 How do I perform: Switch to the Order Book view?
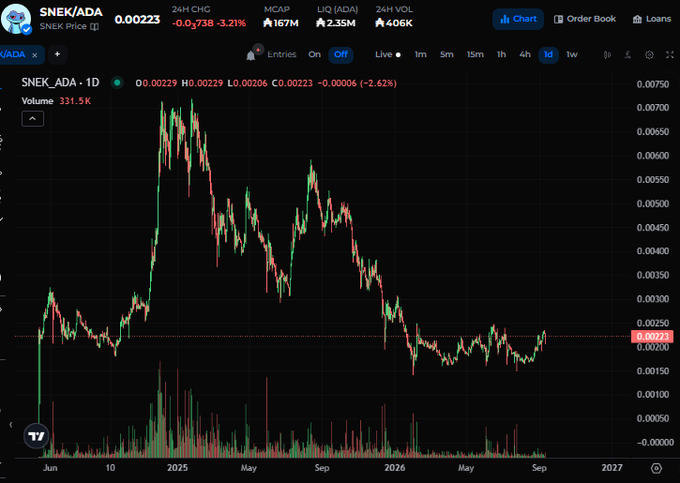585,19
